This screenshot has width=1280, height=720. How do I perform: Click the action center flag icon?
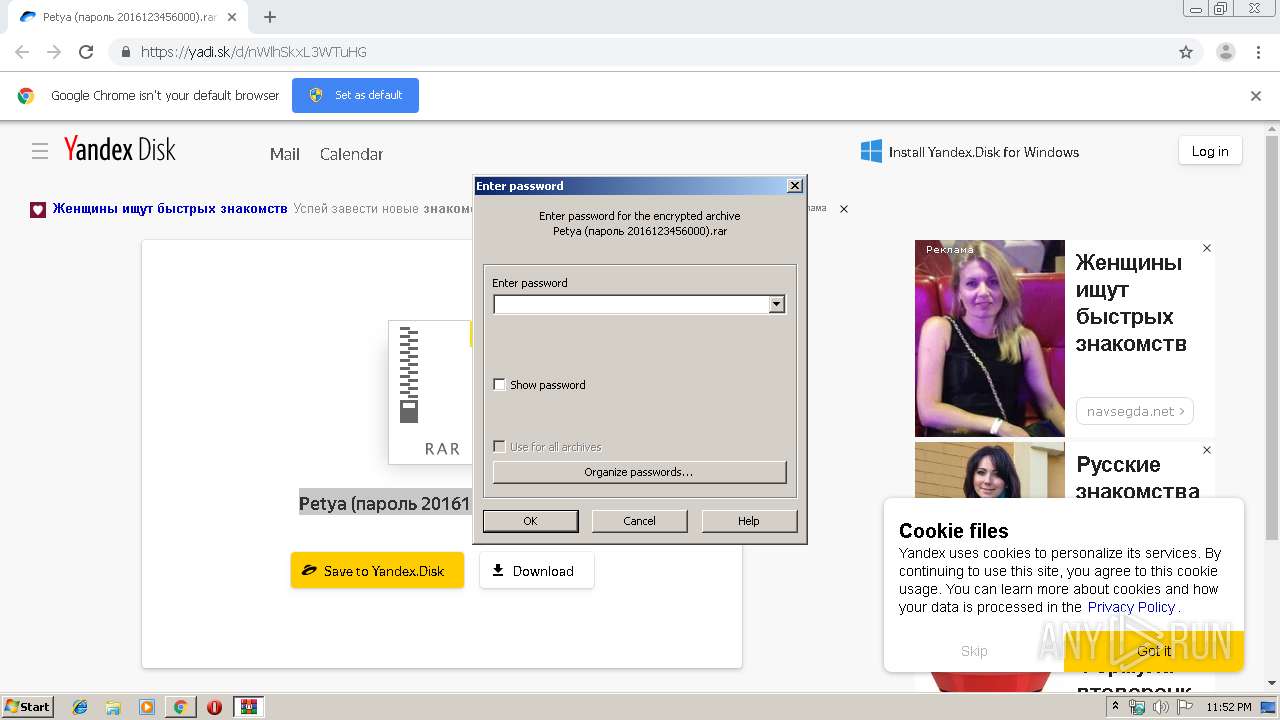(1185, 707)
